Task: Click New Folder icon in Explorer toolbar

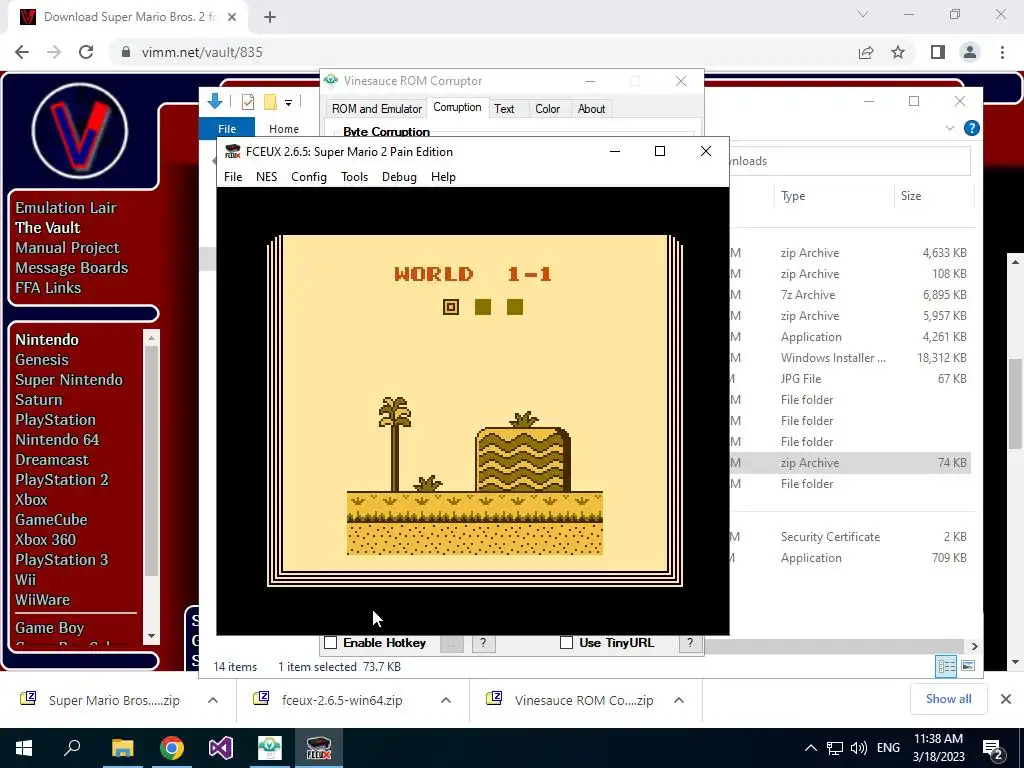Action: click(270, 101)
